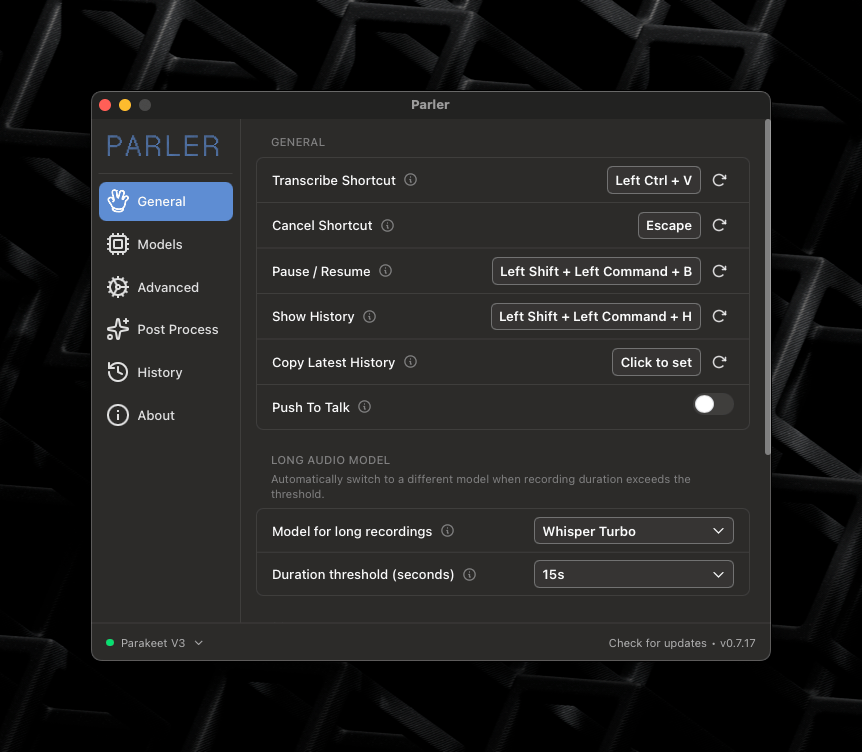862x752 pixels.
Task: Click the Models chip icon
Action: pyautogui.click(x=118, y=244)
